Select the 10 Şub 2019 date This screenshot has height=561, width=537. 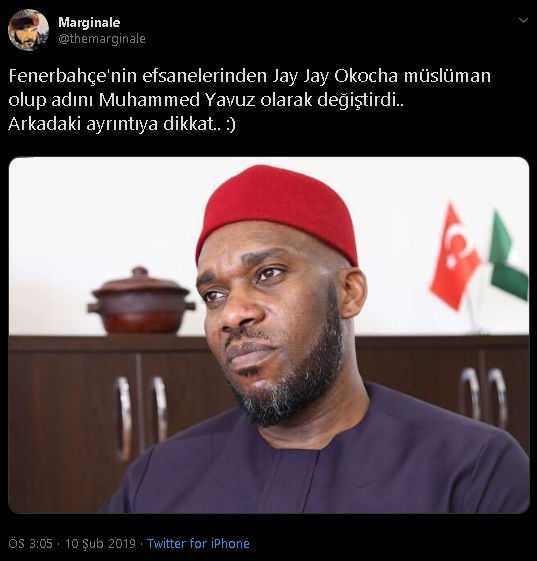[100, 543]
